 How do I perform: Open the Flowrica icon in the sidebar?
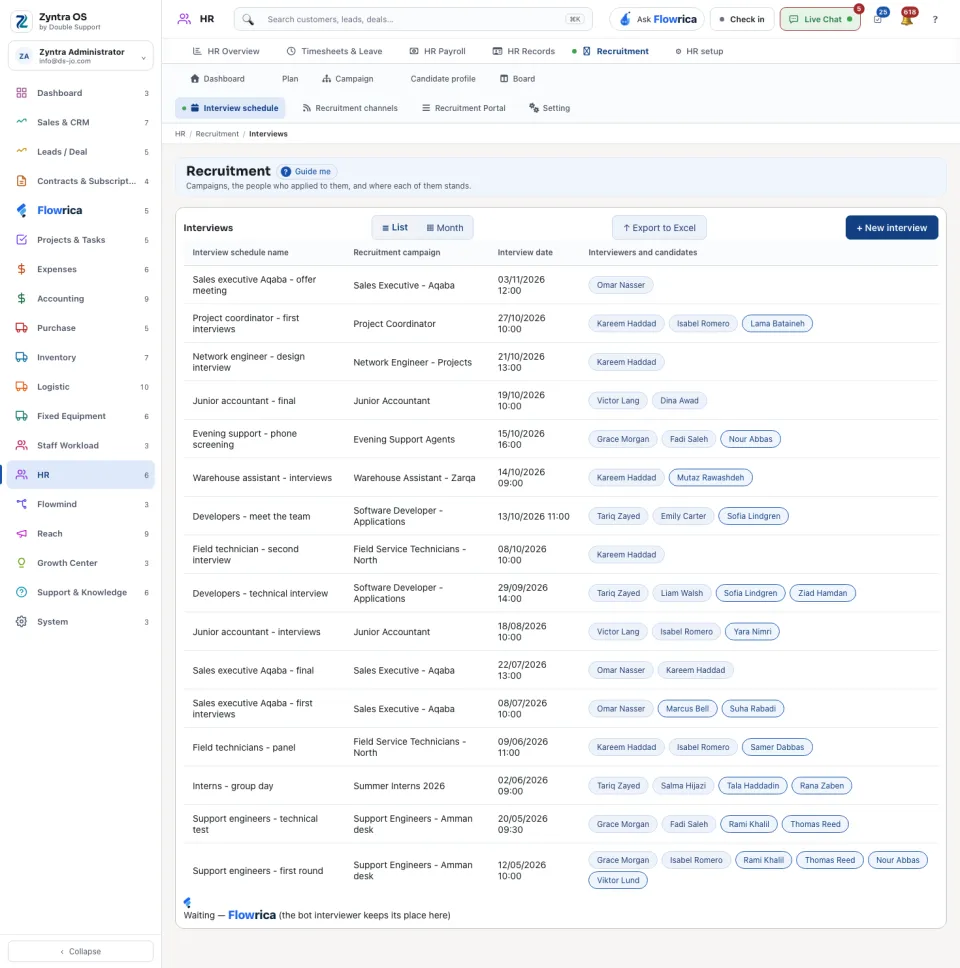click(22, 211)
